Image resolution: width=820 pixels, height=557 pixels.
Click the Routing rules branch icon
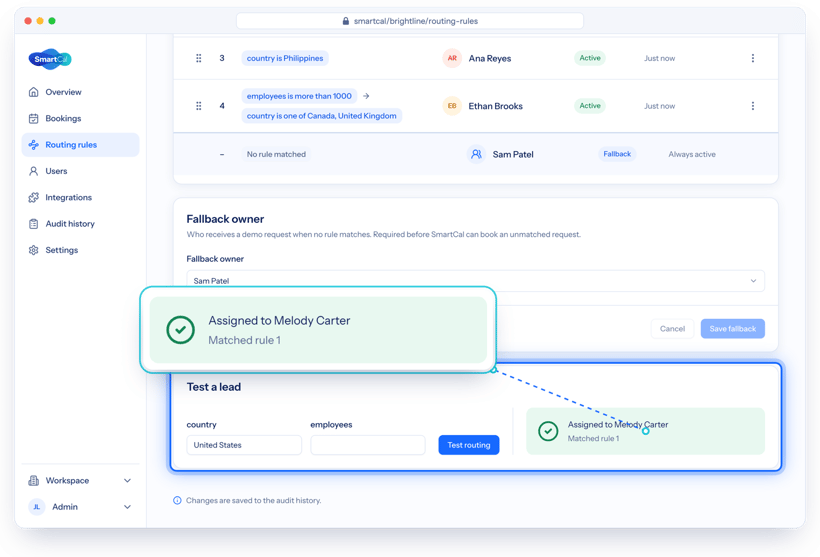(x=33, y=145)
